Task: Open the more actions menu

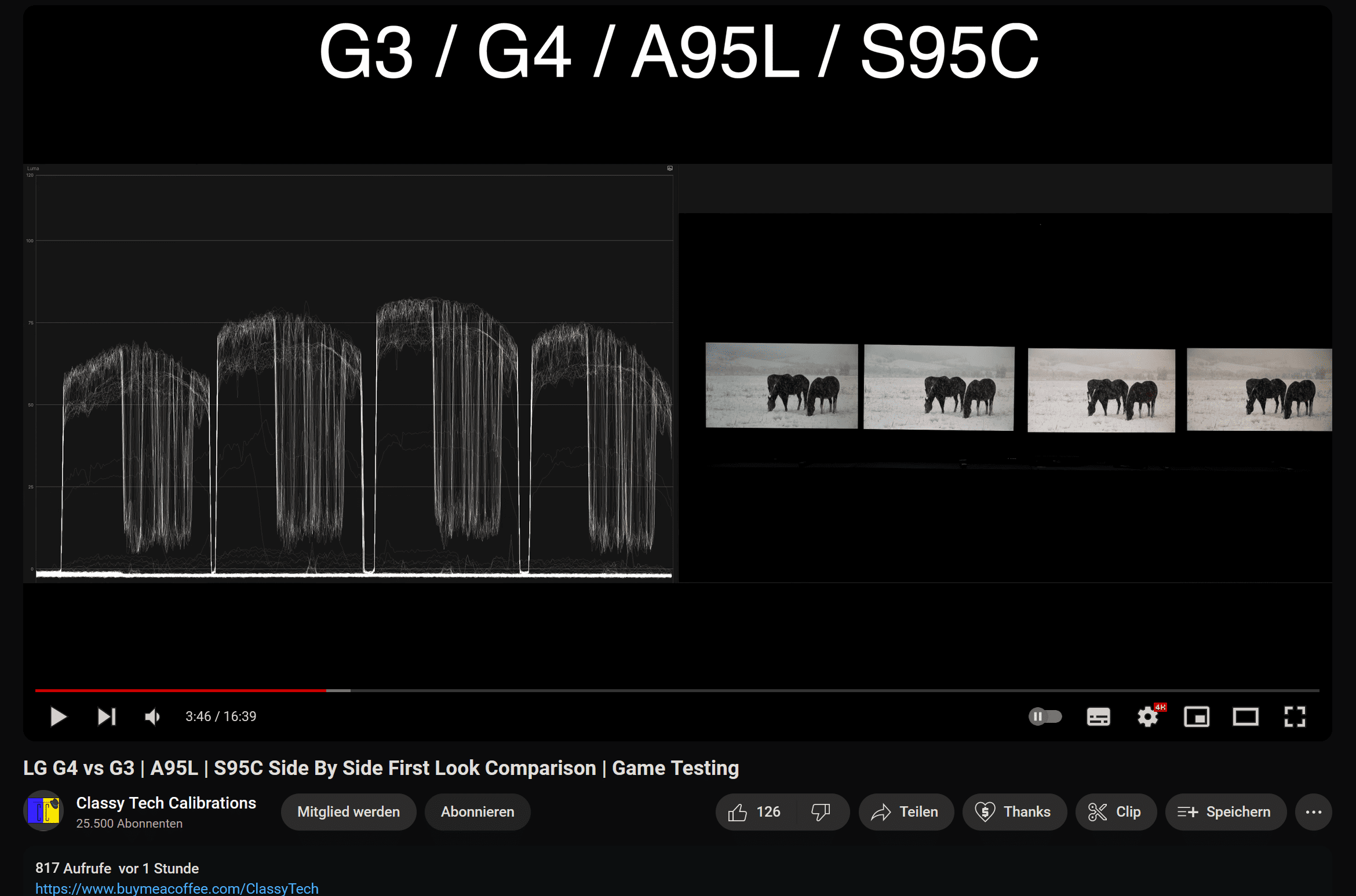Action: (x=1313, y=812)
